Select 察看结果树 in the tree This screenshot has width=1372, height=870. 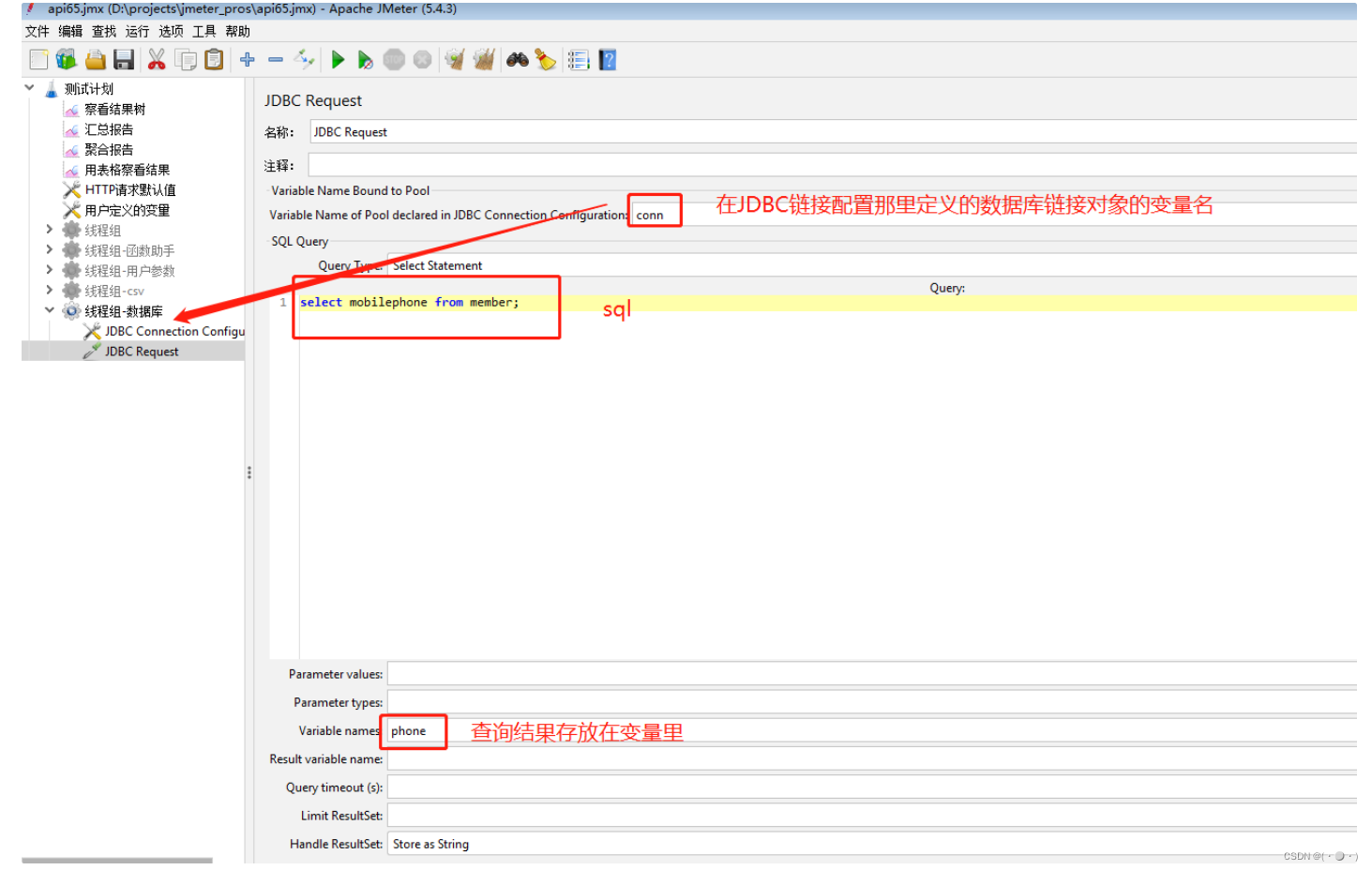114,110
